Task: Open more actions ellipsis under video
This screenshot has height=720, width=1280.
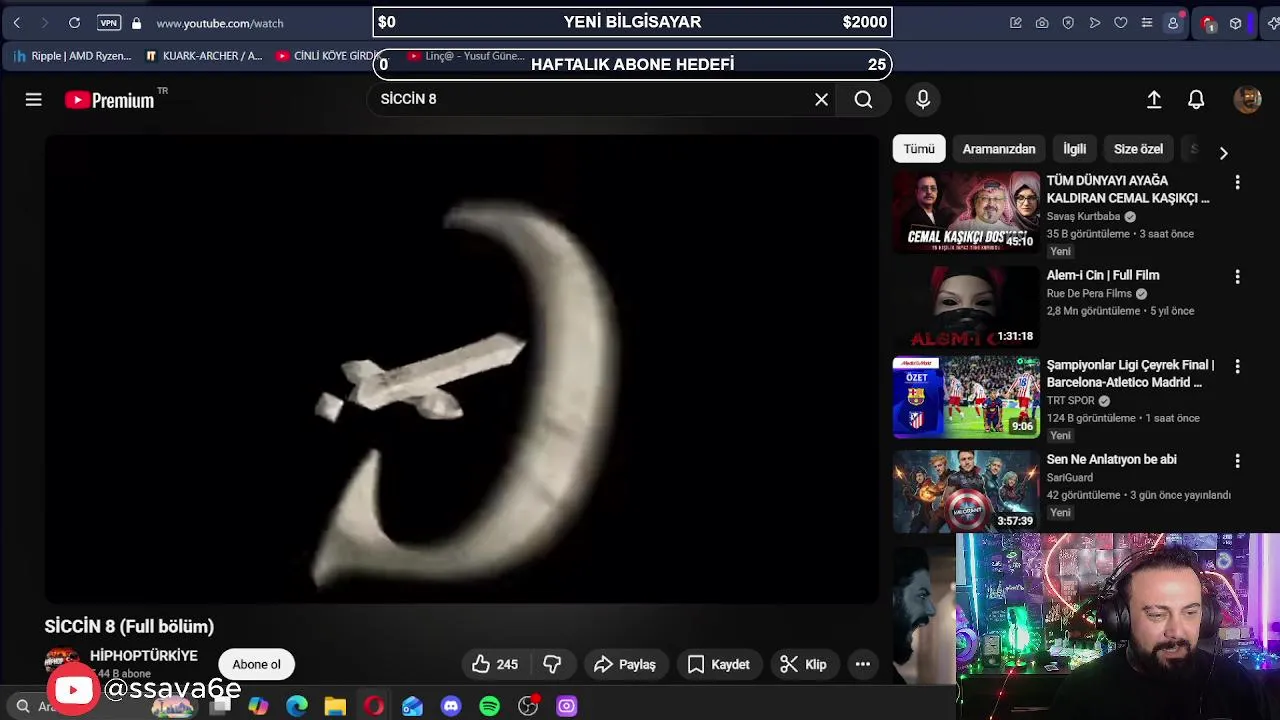Action: pos(863,664)
